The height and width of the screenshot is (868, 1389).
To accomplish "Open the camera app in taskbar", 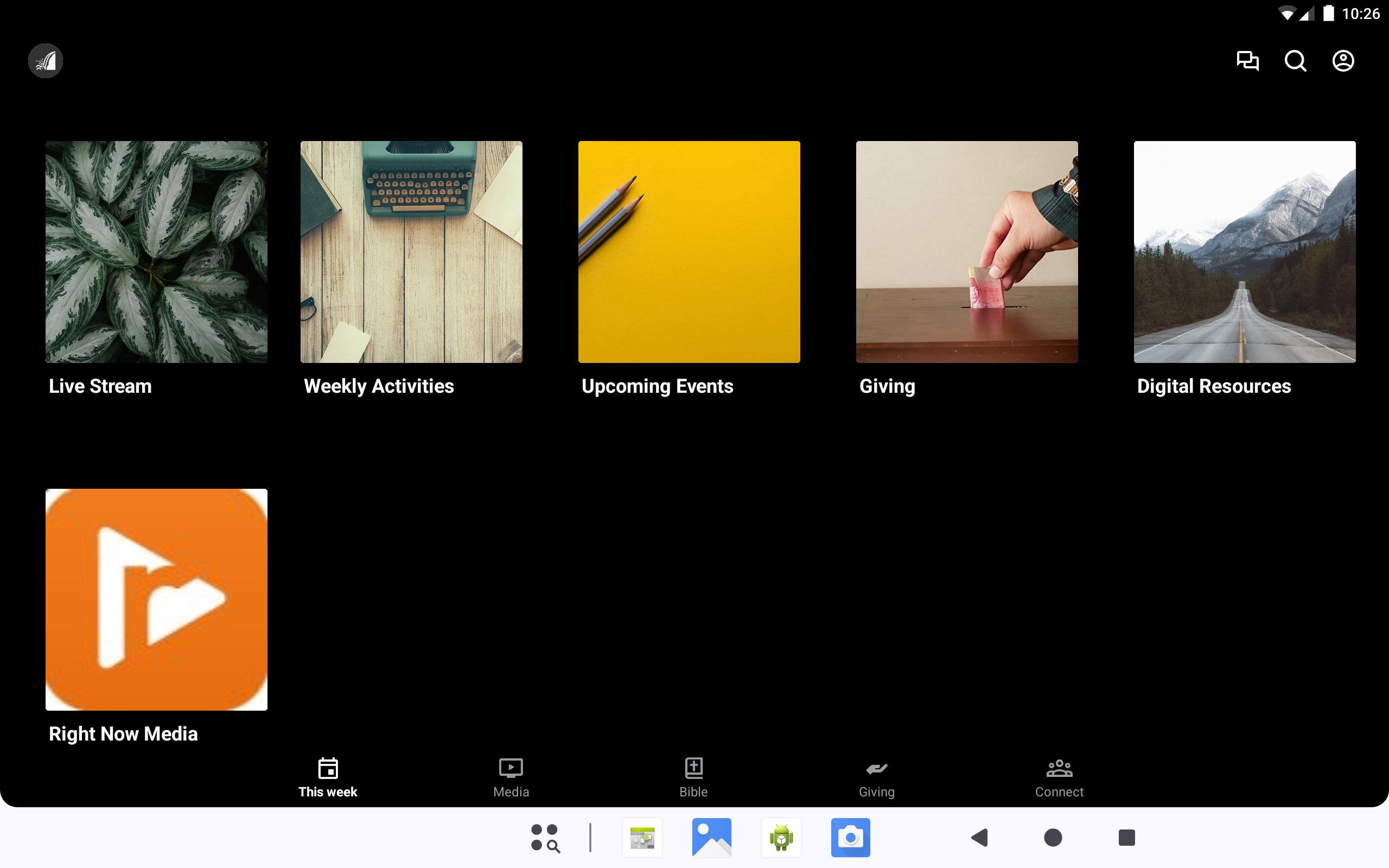I will tap(850, 837).
